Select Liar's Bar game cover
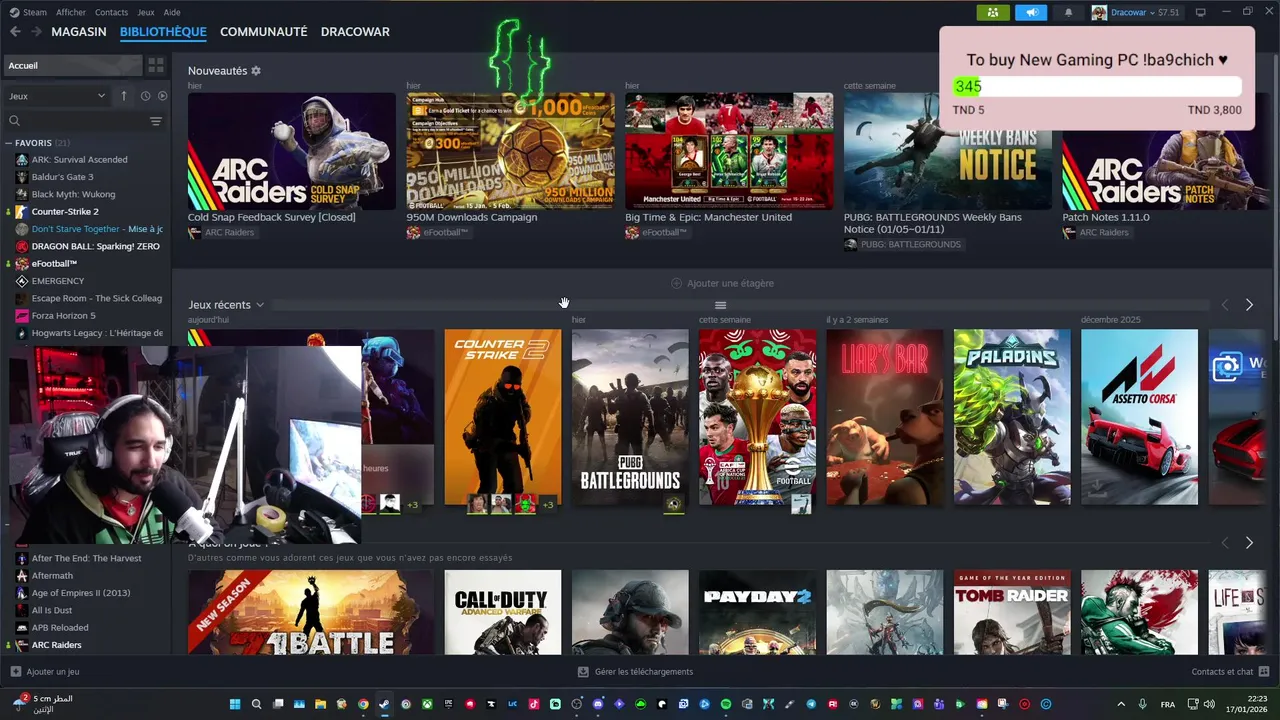The image size is (1280, 720). pos(885,417)
